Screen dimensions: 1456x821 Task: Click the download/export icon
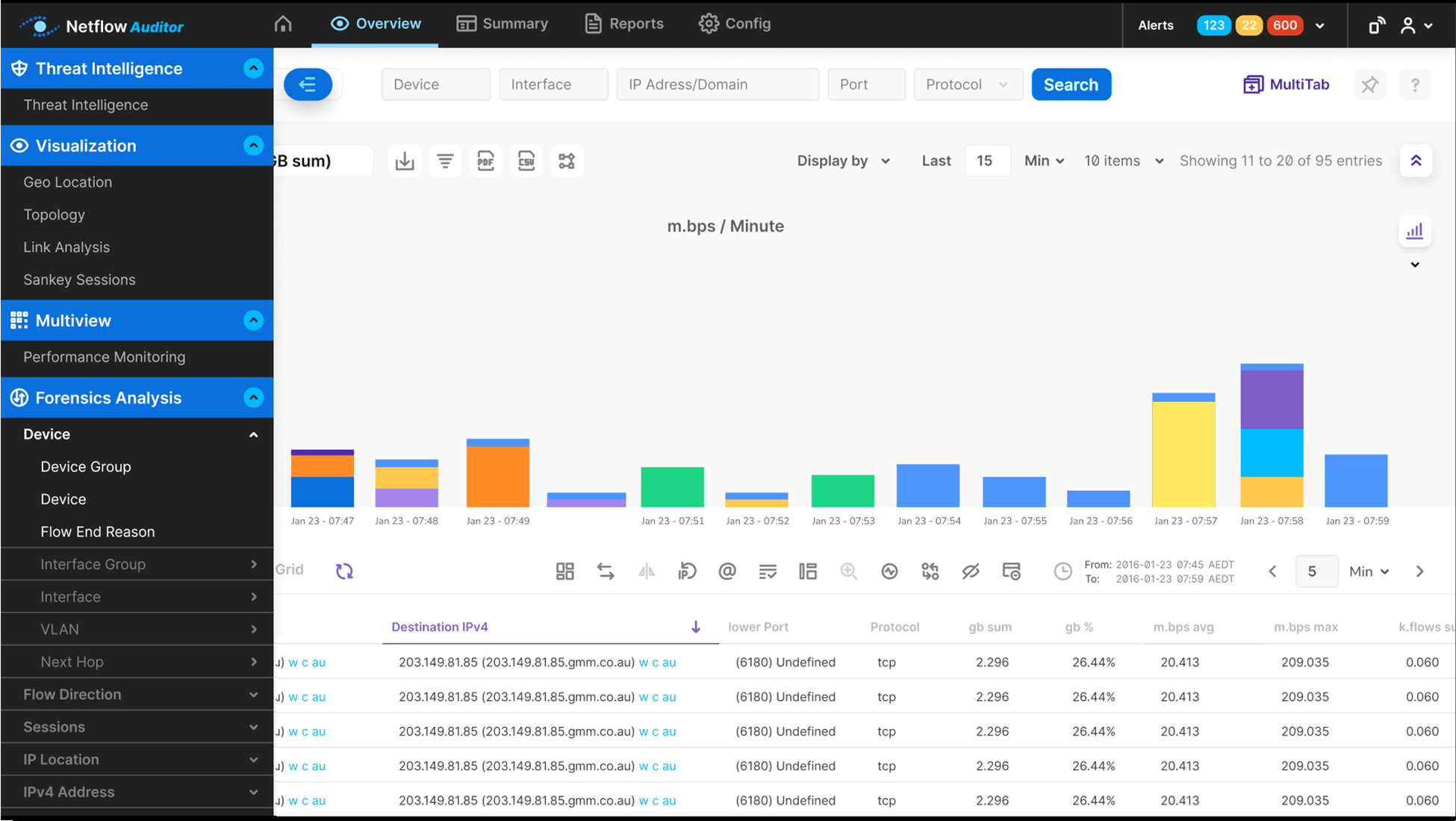click(404, 160)
